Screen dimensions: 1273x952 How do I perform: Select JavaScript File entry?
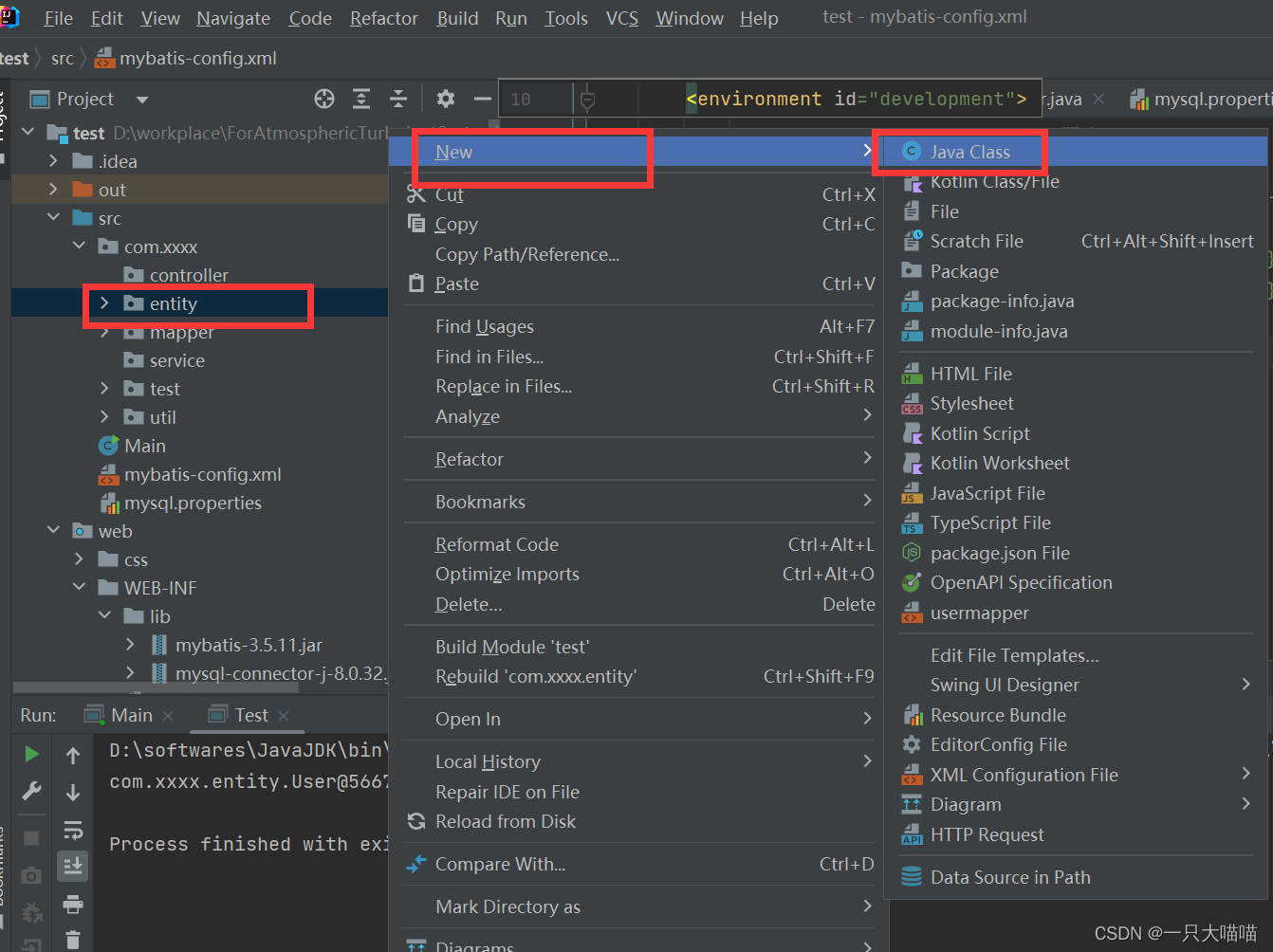[1076, 493]
